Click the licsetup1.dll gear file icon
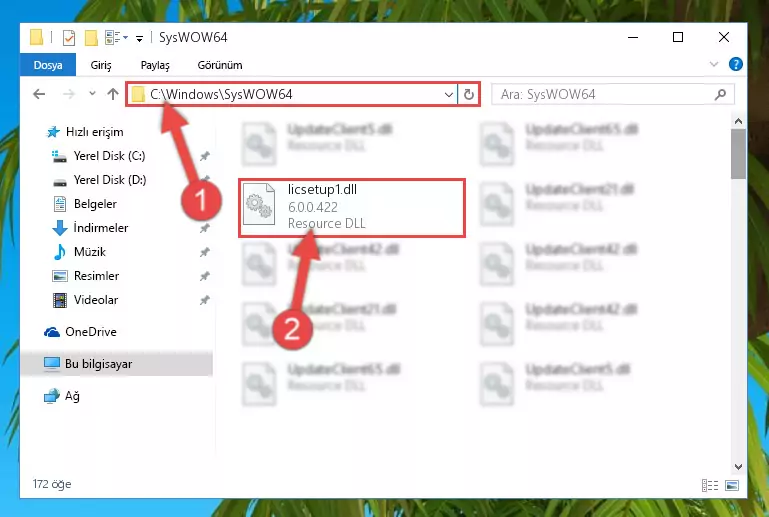 [259, 204]
